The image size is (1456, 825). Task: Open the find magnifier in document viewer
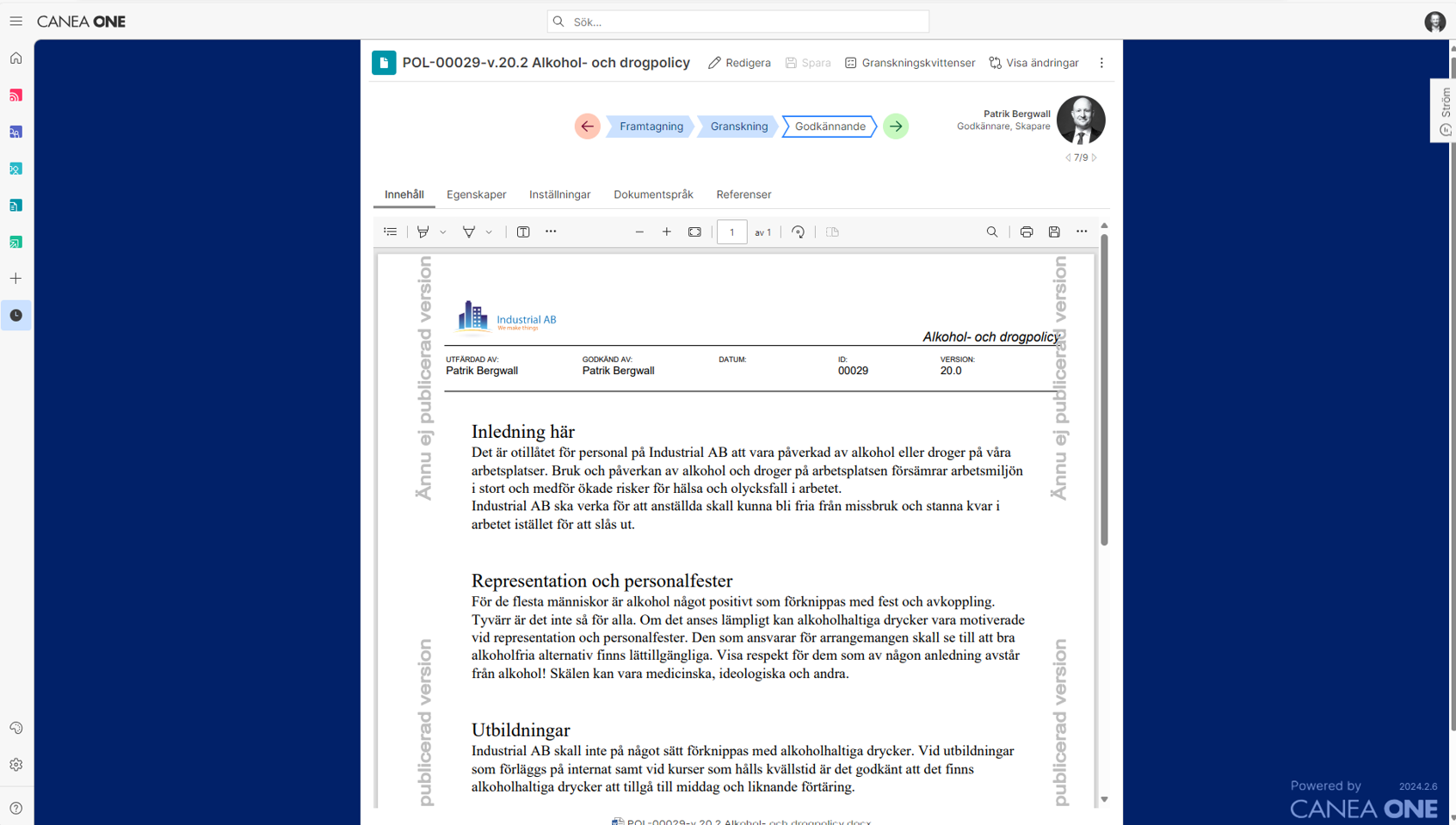992,232
